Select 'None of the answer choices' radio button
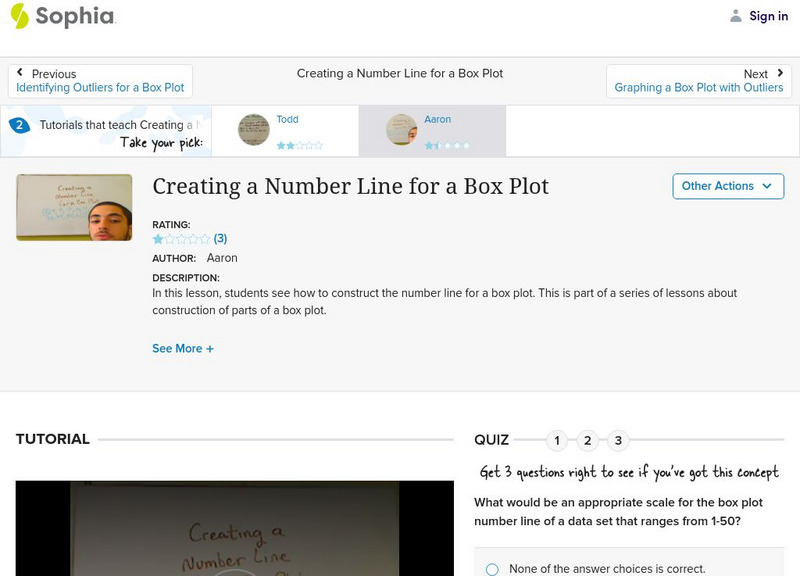The image size is (800, 576). tap(492, 569)
